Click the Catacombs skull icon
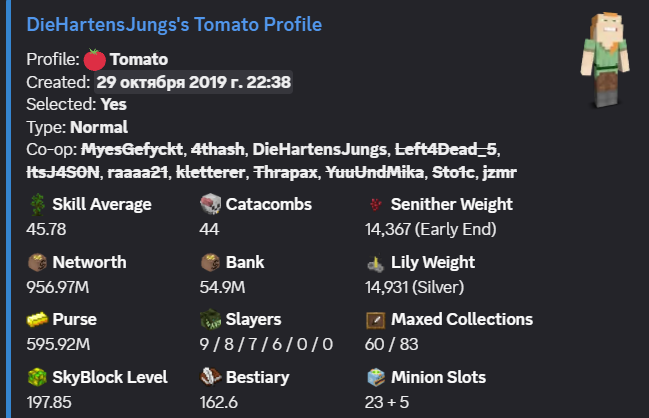Viewport: 649px width, 418px height. click(x=210, y=204)
